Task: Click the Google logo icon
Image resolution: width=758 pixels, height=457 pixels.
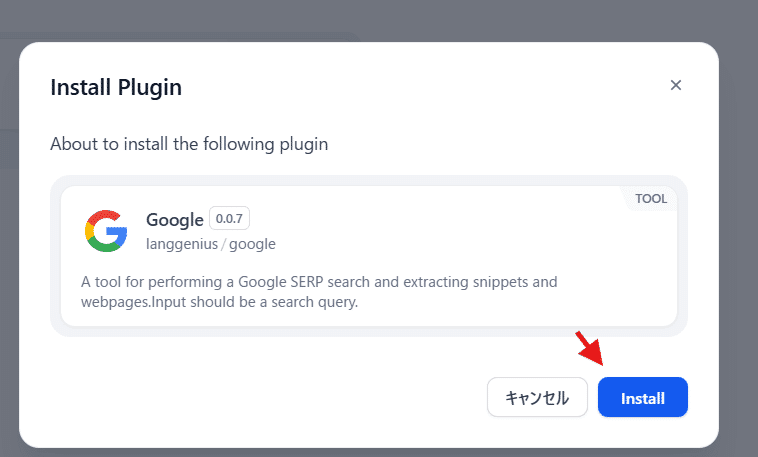Action: coord(106,231)
